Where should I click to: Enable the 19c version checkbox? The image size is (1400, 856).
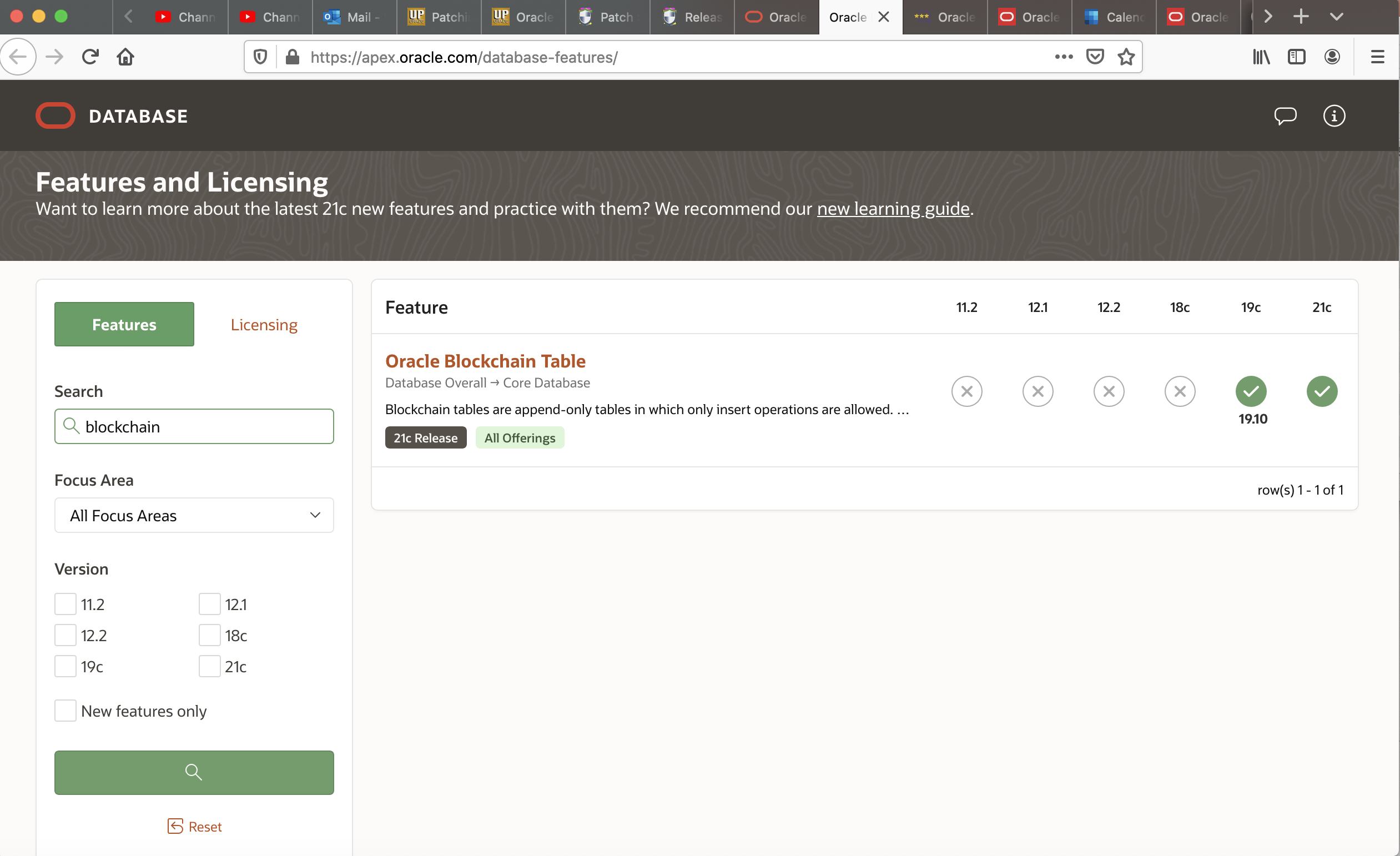coord(66,666)
